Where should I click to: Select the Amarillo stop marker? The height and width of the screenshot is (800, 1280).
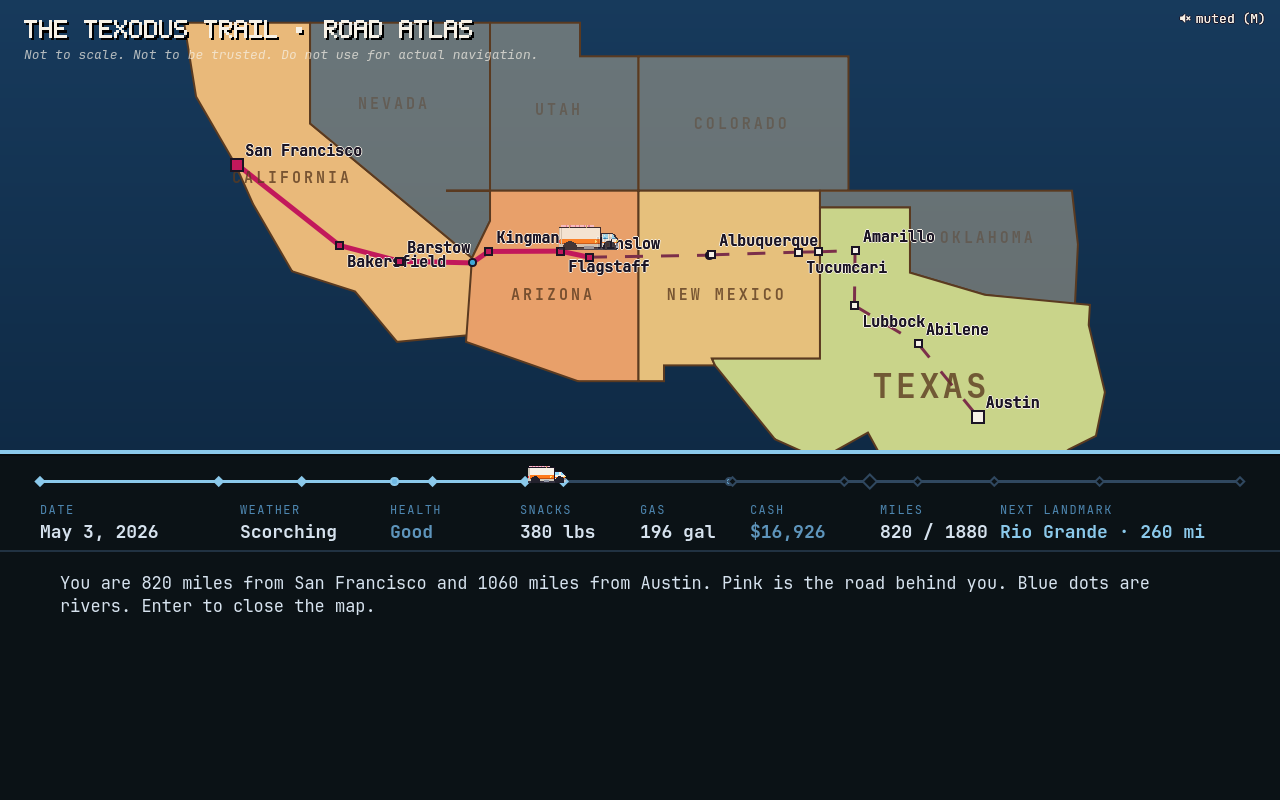pyautogui.click(x=856, y=251)
